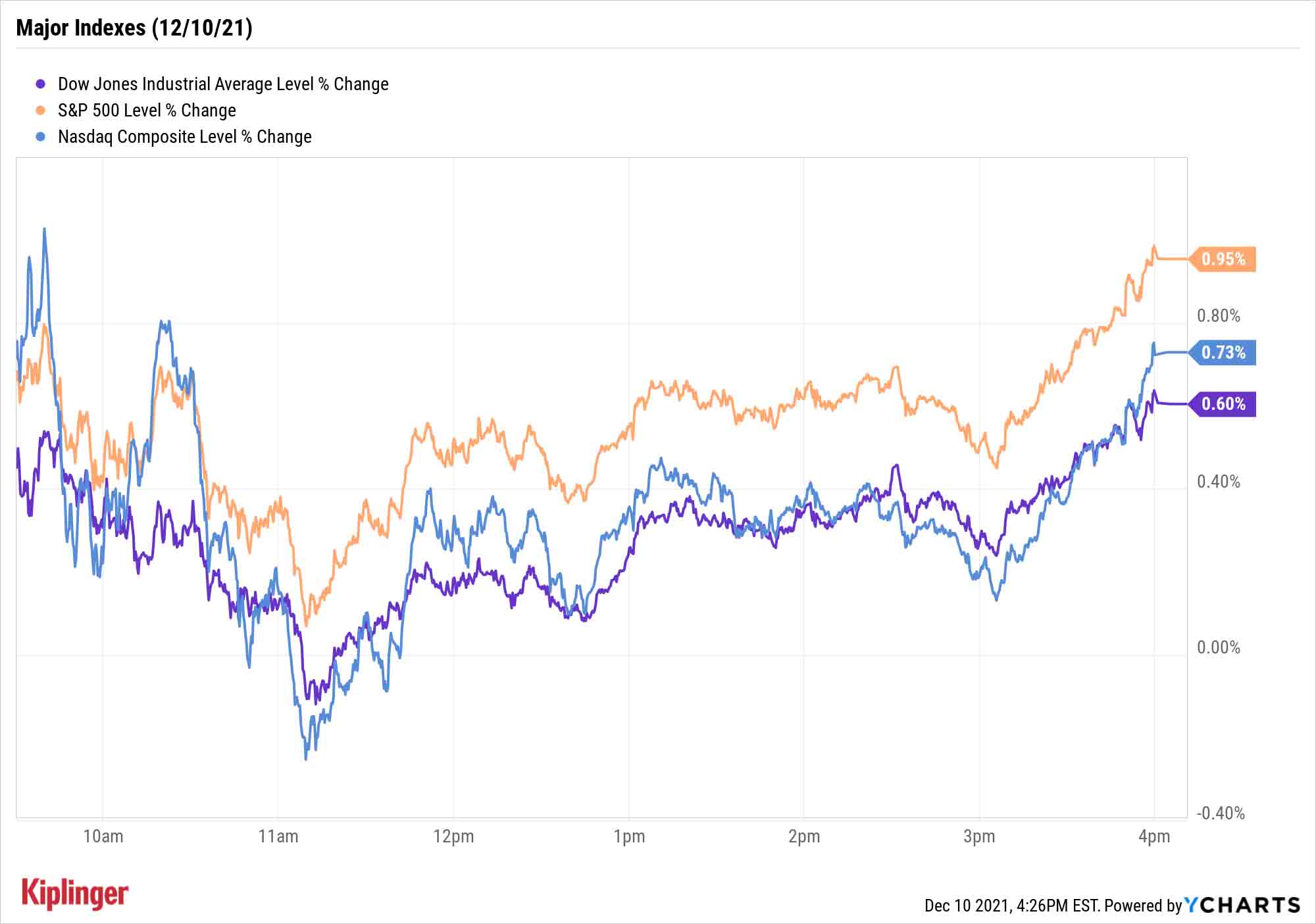Viewport: 1316px width, 924px height.
Task: Click the Major Indexes chart title
Action: click(134, 28)
